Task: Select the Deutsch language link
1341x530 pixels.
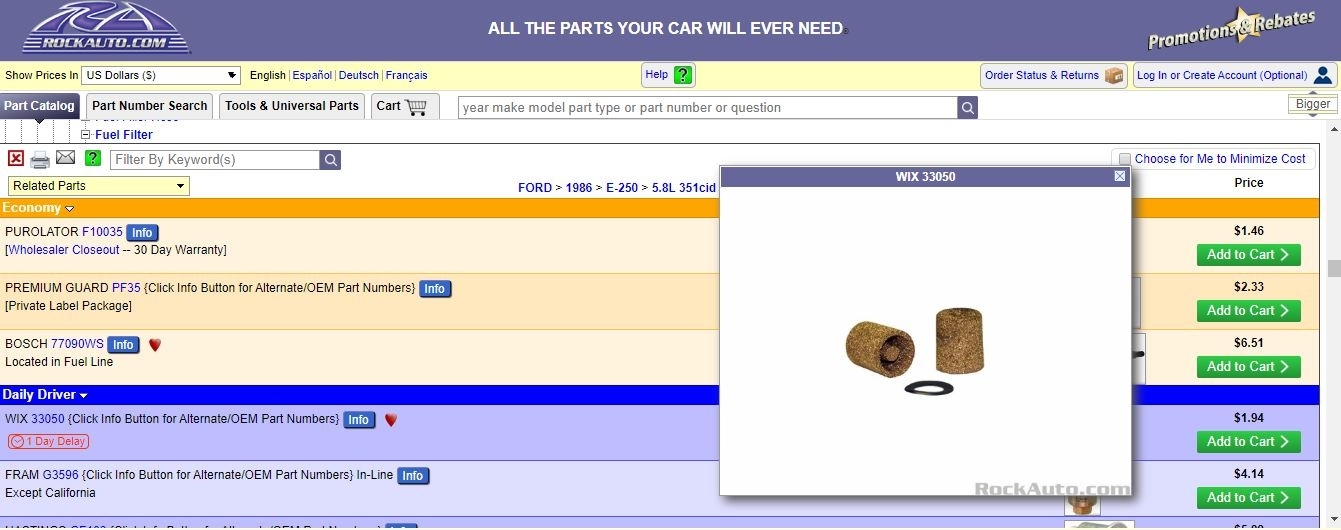Action: pos(359,75)
